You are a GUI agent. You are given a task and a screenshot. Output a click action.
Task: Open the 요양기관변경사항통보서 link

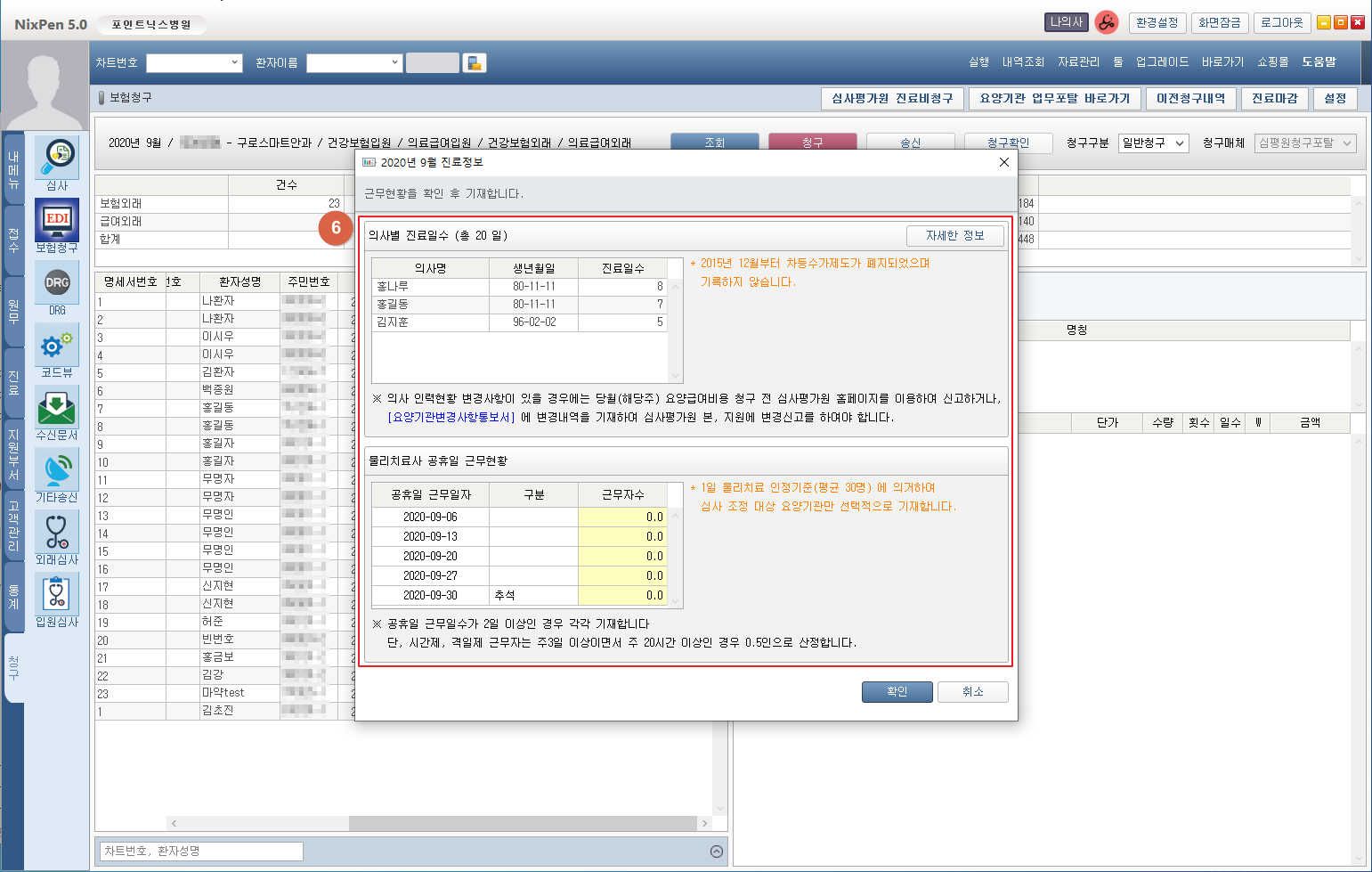pyautogui.click(x=451, y=417)
